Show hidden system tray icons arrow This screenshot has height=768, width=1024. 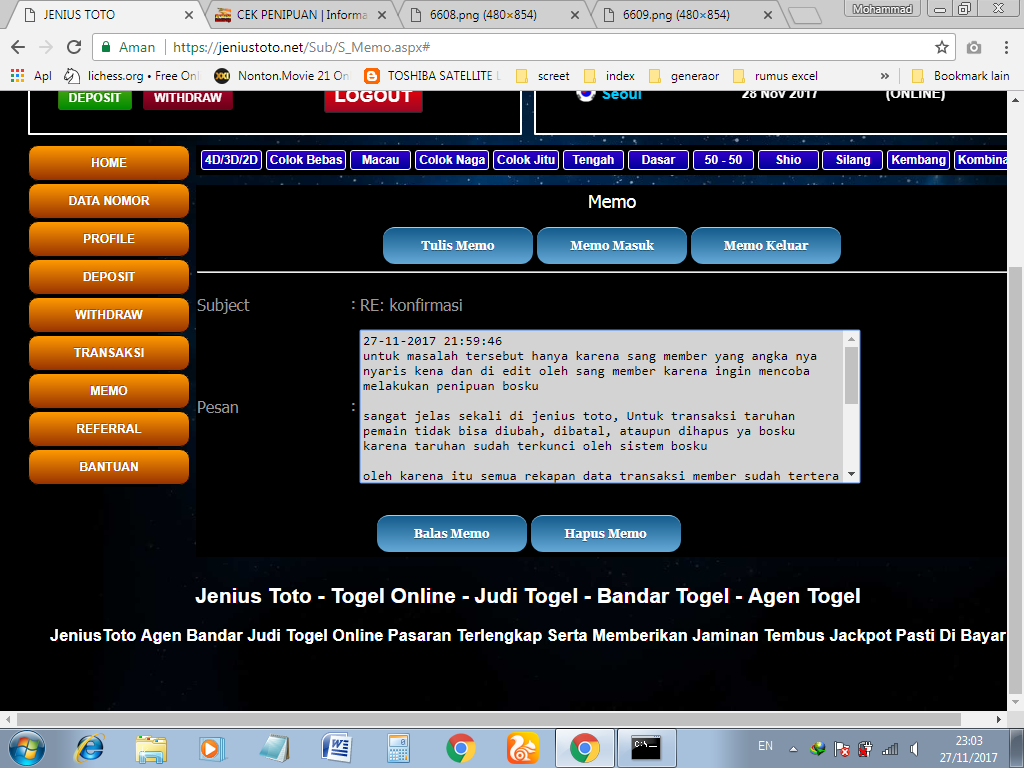[793, 748]
